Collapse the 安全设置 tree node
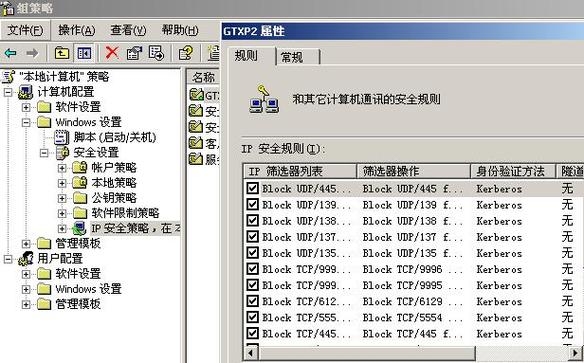 44,153
